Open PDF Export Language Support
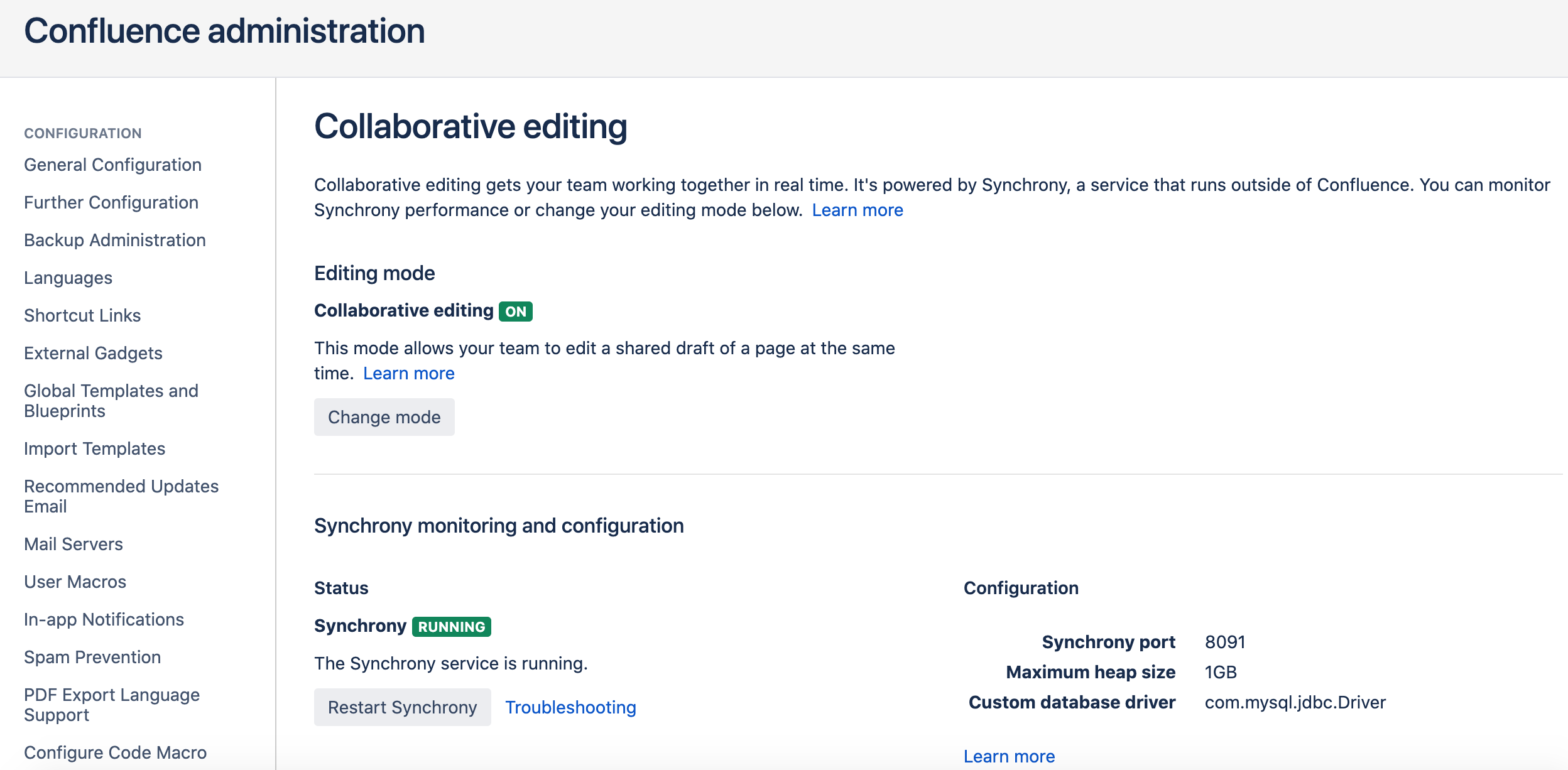Image resolution: width=1568 pixels, height=770 pixels. pyautogui.click(x=112, y=704)
